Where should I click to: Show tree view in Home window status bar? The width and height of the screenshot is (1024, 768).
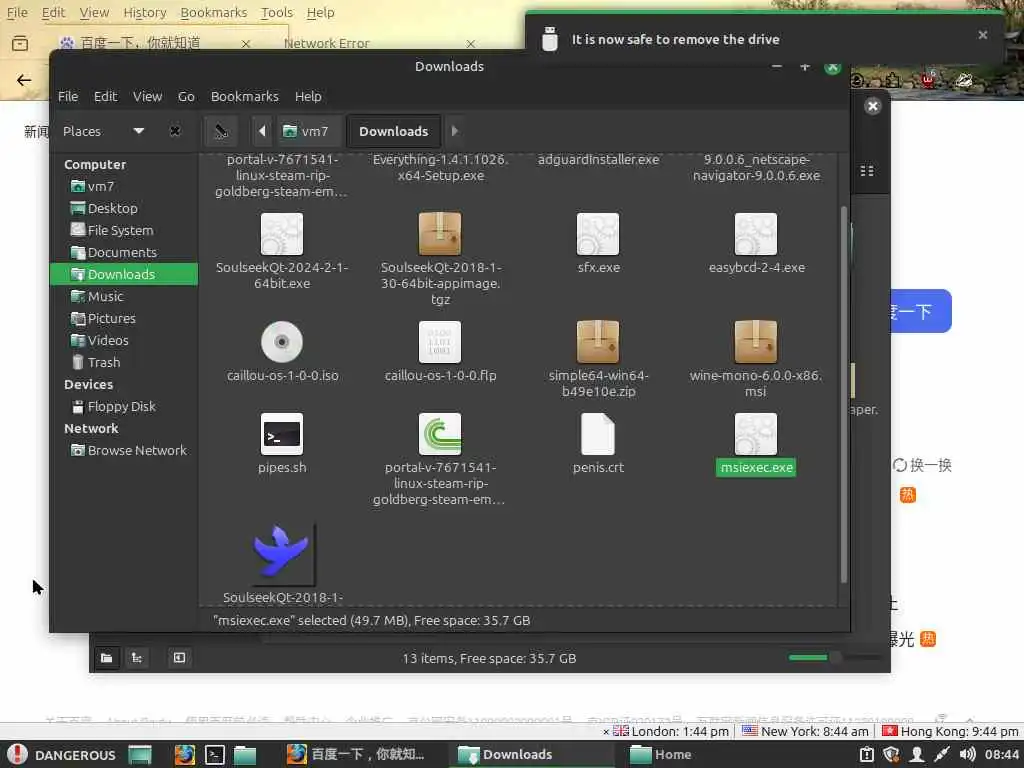coord(137,658)
